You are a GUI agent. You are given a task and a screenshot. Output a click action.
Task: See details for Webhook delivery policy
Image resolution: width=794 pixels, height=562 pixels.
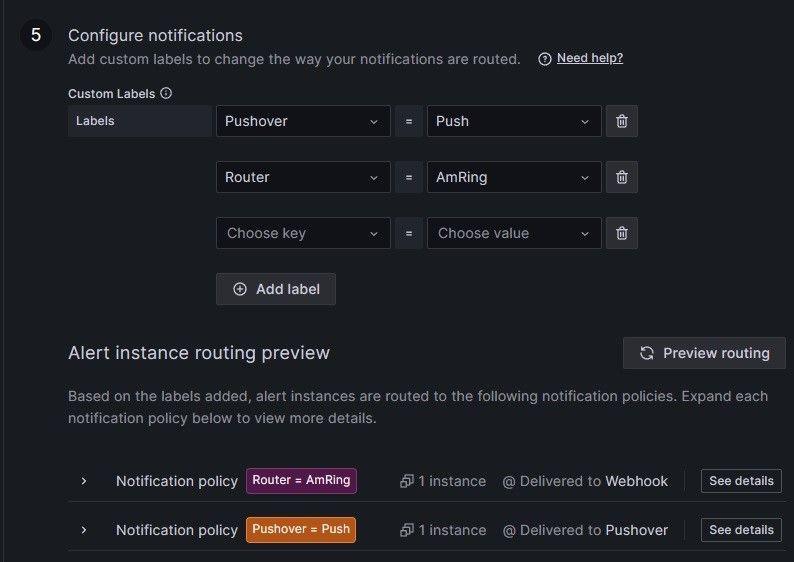tap(741, 481)
